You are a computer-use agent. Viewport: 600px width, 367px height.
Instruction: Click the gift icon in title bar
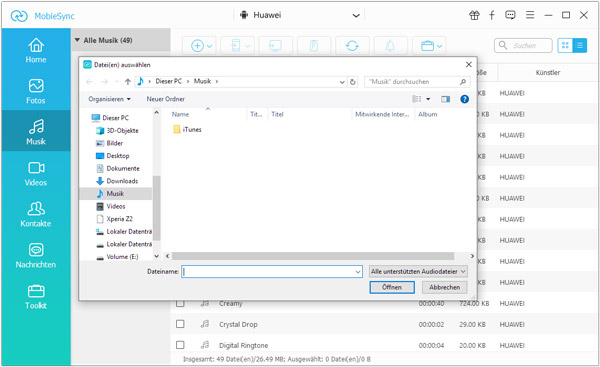(474, 15)
